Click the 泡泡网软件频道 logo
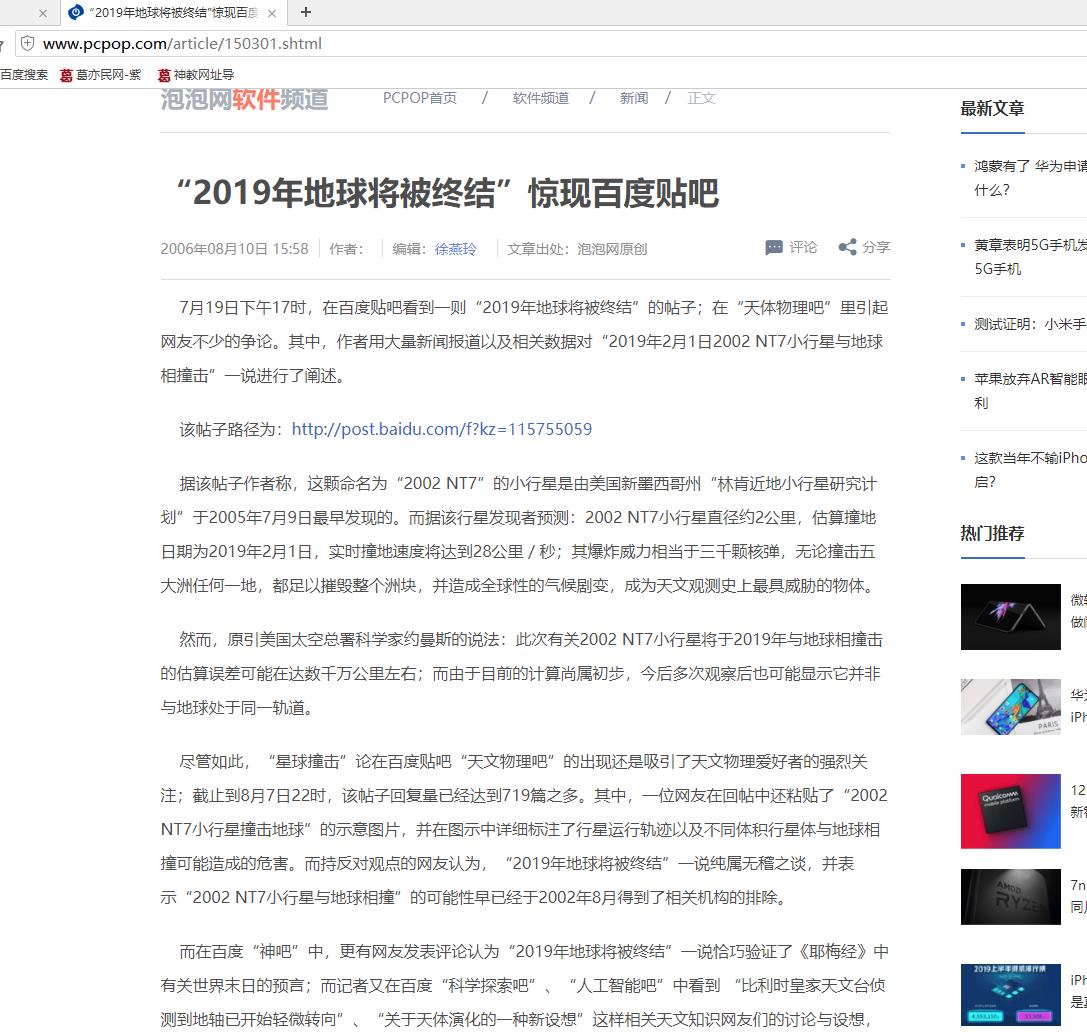Viewport: 1087px width, 1032px height. (x=244, y=99)
